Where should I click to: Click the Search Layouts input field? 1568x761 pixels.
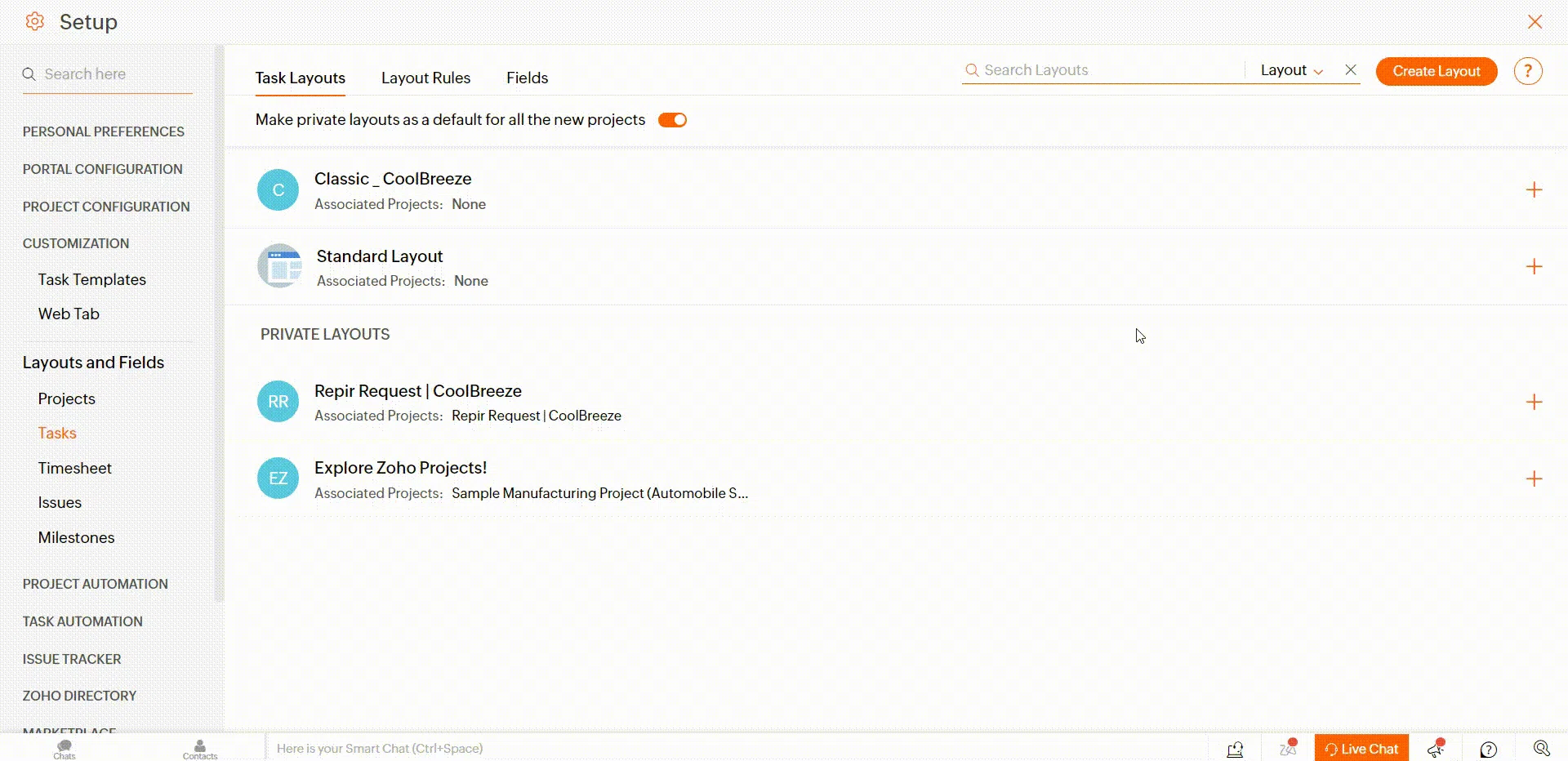[x=1102, y=70]
